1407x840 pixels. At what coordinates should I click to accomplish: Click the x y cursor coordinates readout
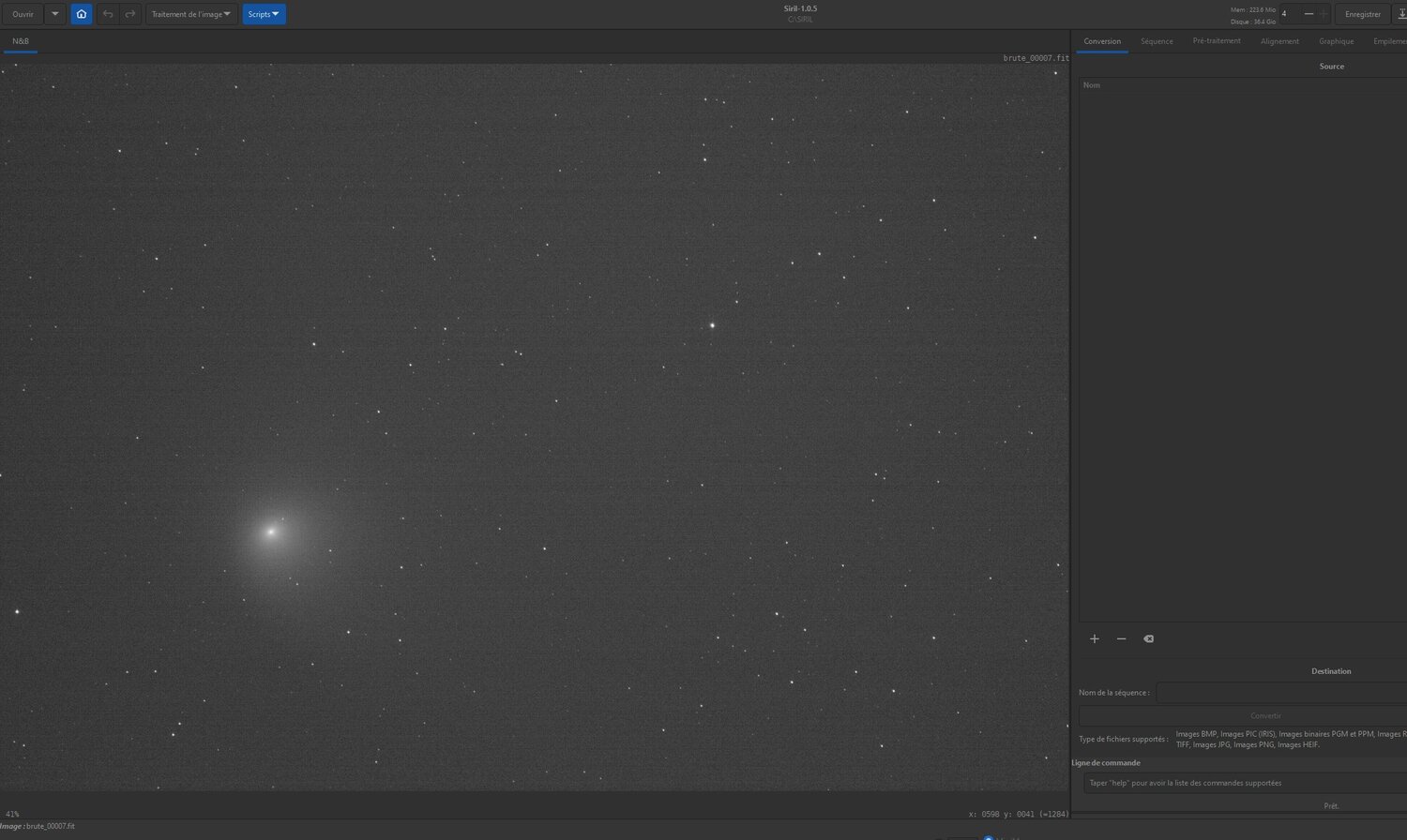coord(1019,814)
